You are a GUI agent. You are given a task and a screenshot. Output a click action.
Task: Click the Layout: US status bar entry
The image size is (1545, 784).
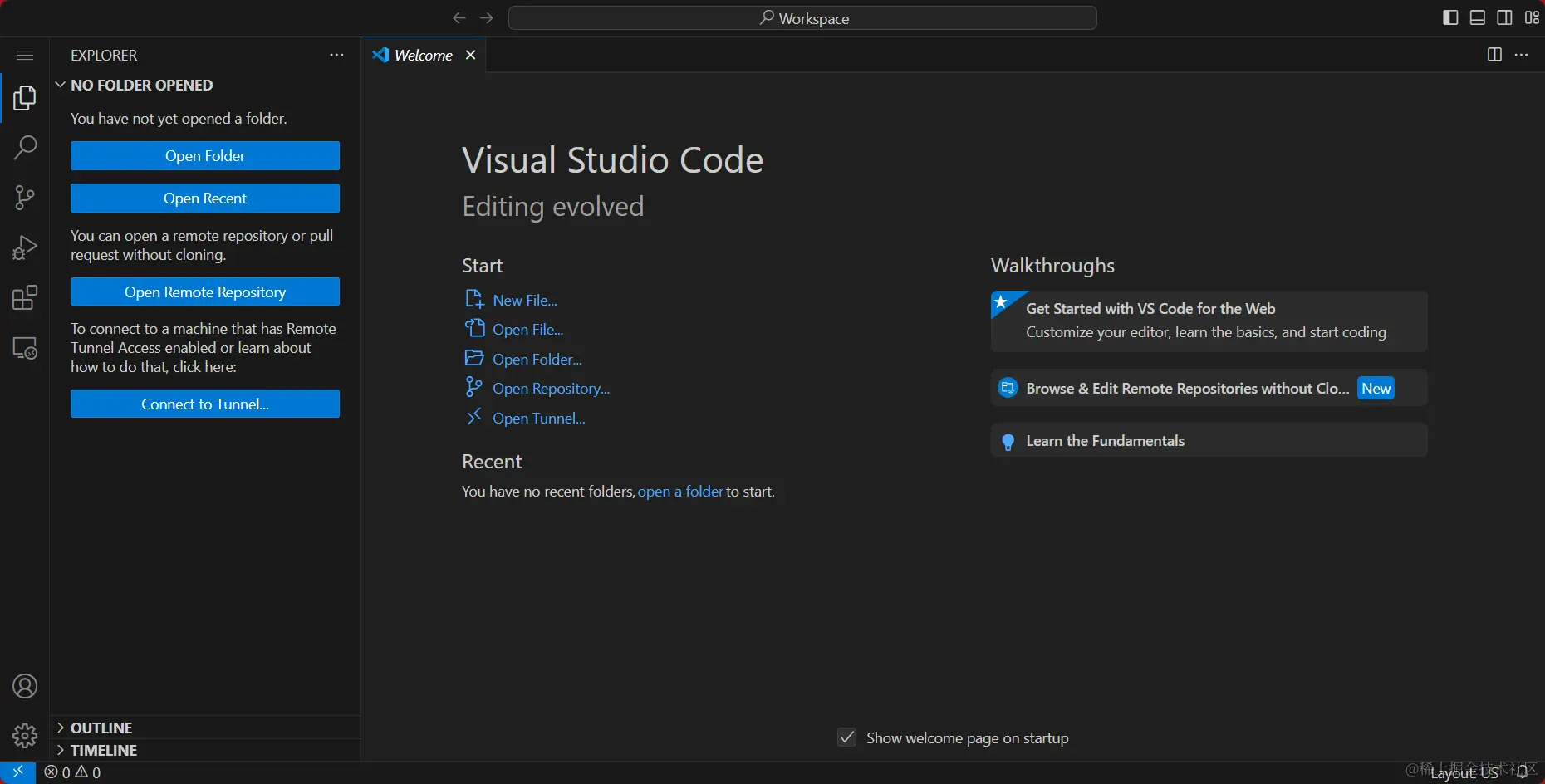pyautogui.click(x=1464, y=772)
